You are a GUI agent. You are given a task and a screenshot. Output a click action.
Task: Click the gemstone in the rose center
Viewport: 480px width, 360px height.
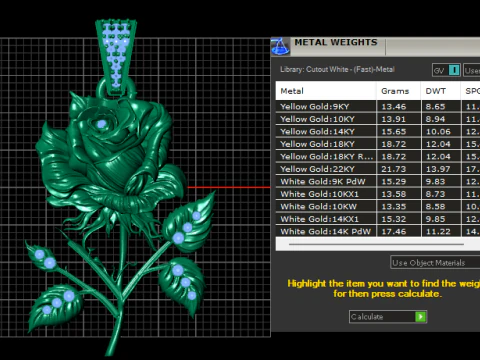click(x=101, y=124)
